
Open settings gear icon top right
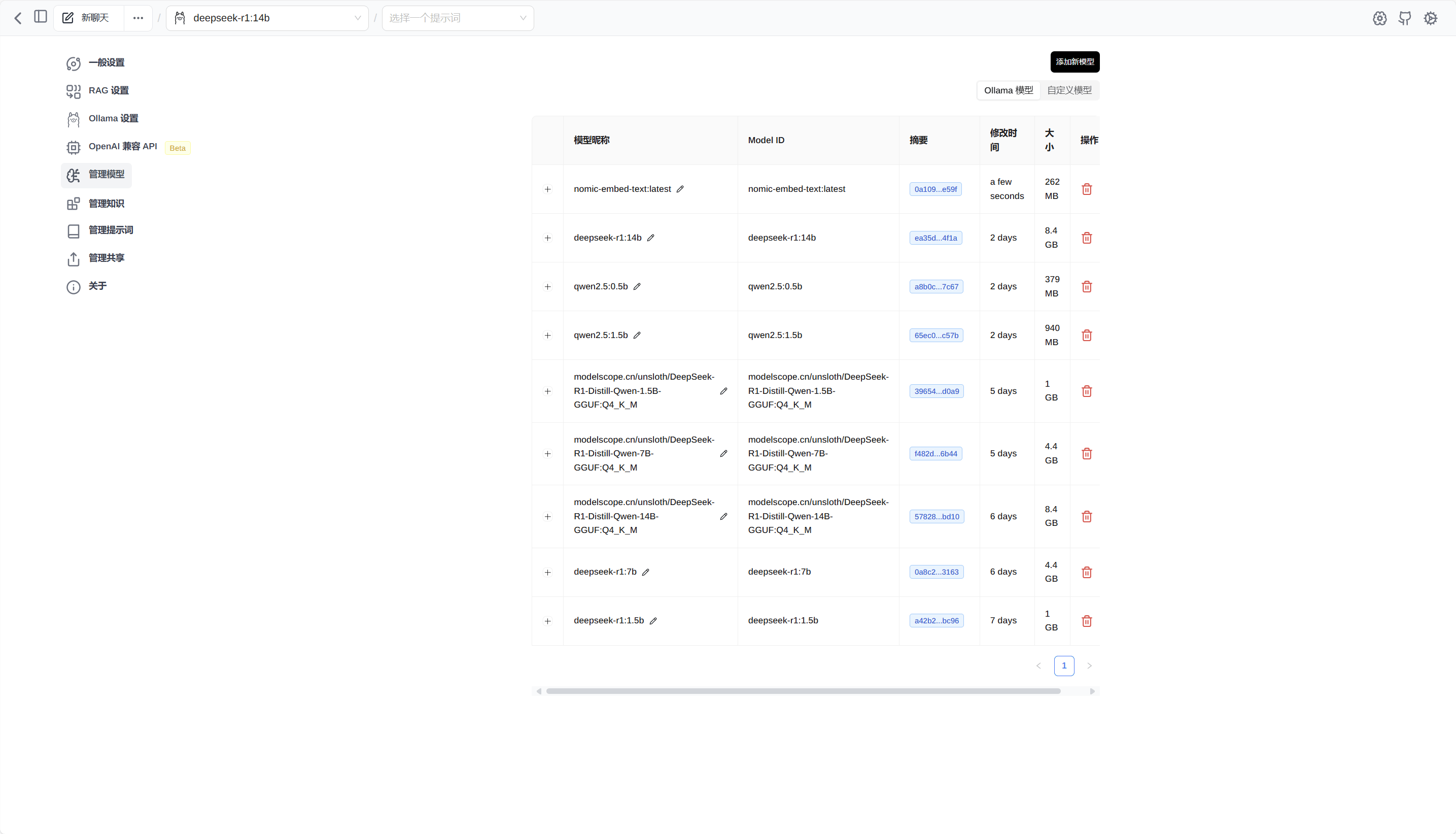[x=1379, y=18]
